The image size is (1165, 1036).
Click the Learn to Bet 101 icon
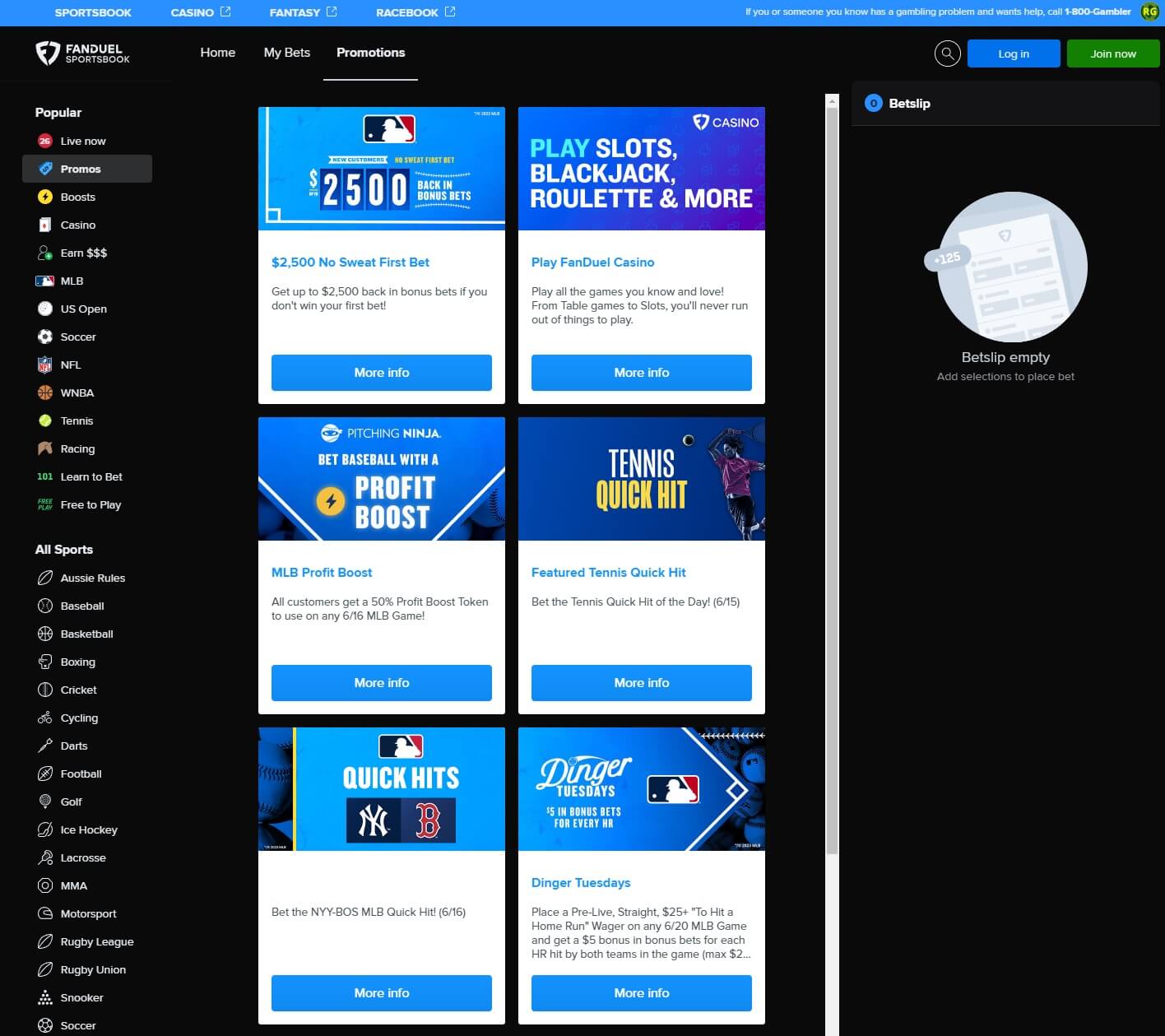pos(45,476)
